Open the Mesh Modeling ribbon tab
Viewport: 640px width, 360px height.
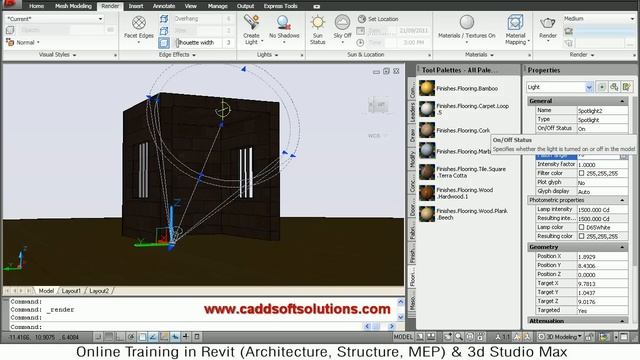(x=73, y=6)
